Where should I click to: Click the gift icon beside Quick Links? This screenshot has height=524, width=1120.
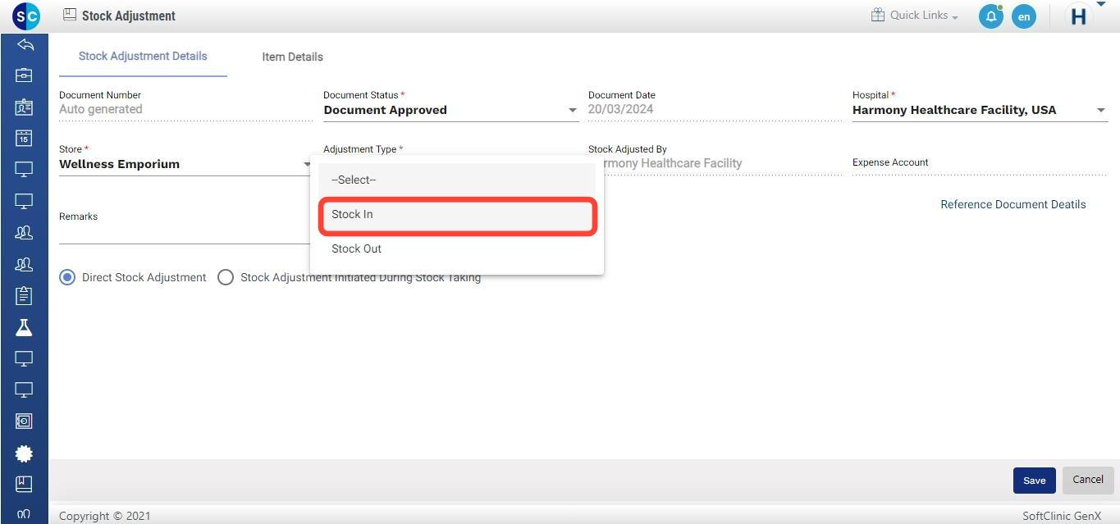[x=878, y=15]
